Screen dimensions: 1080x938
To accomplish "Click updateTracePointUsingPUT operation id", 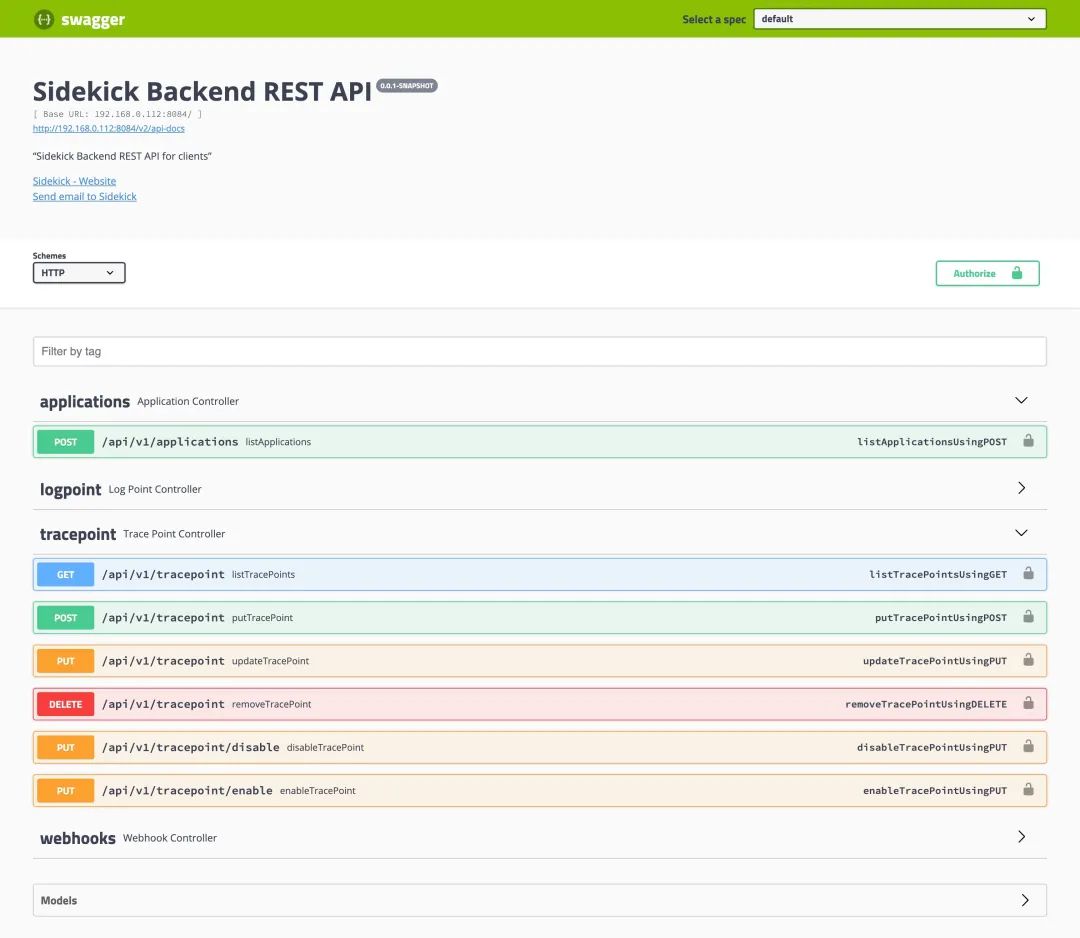I will coord(935,661).
